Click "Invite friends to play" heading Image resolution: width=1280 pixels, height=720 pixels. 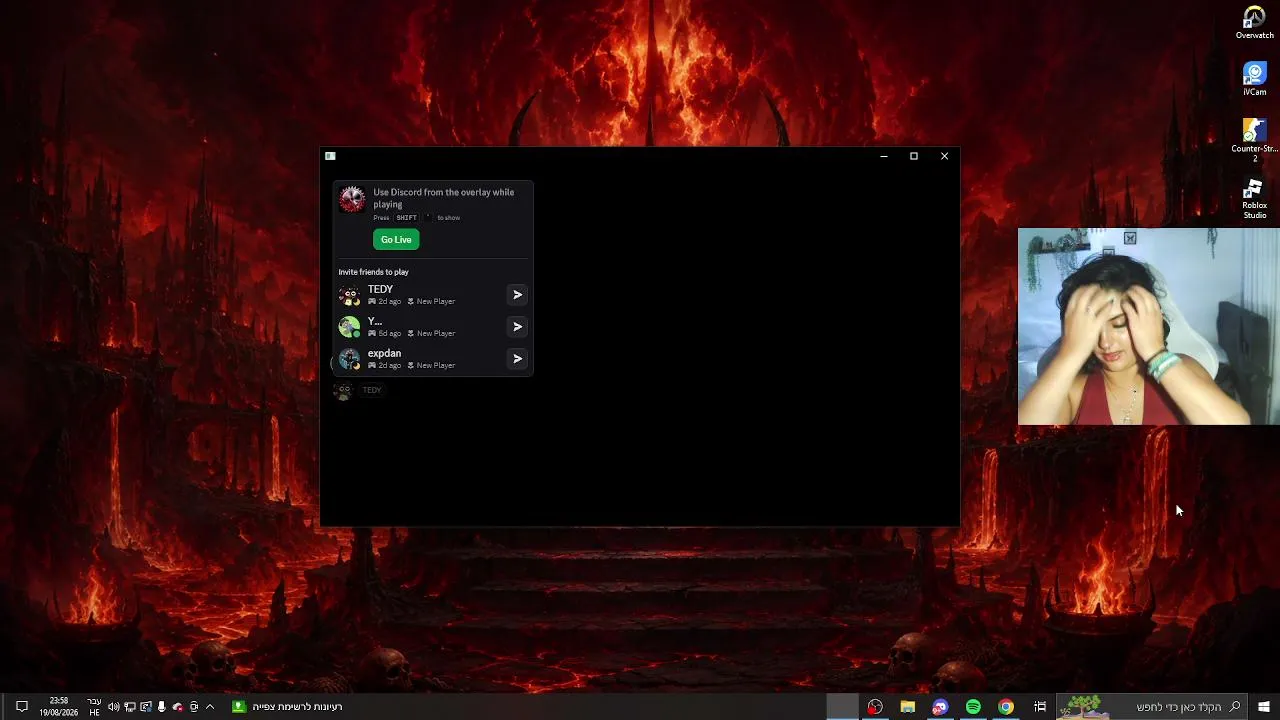pos(373,272)
